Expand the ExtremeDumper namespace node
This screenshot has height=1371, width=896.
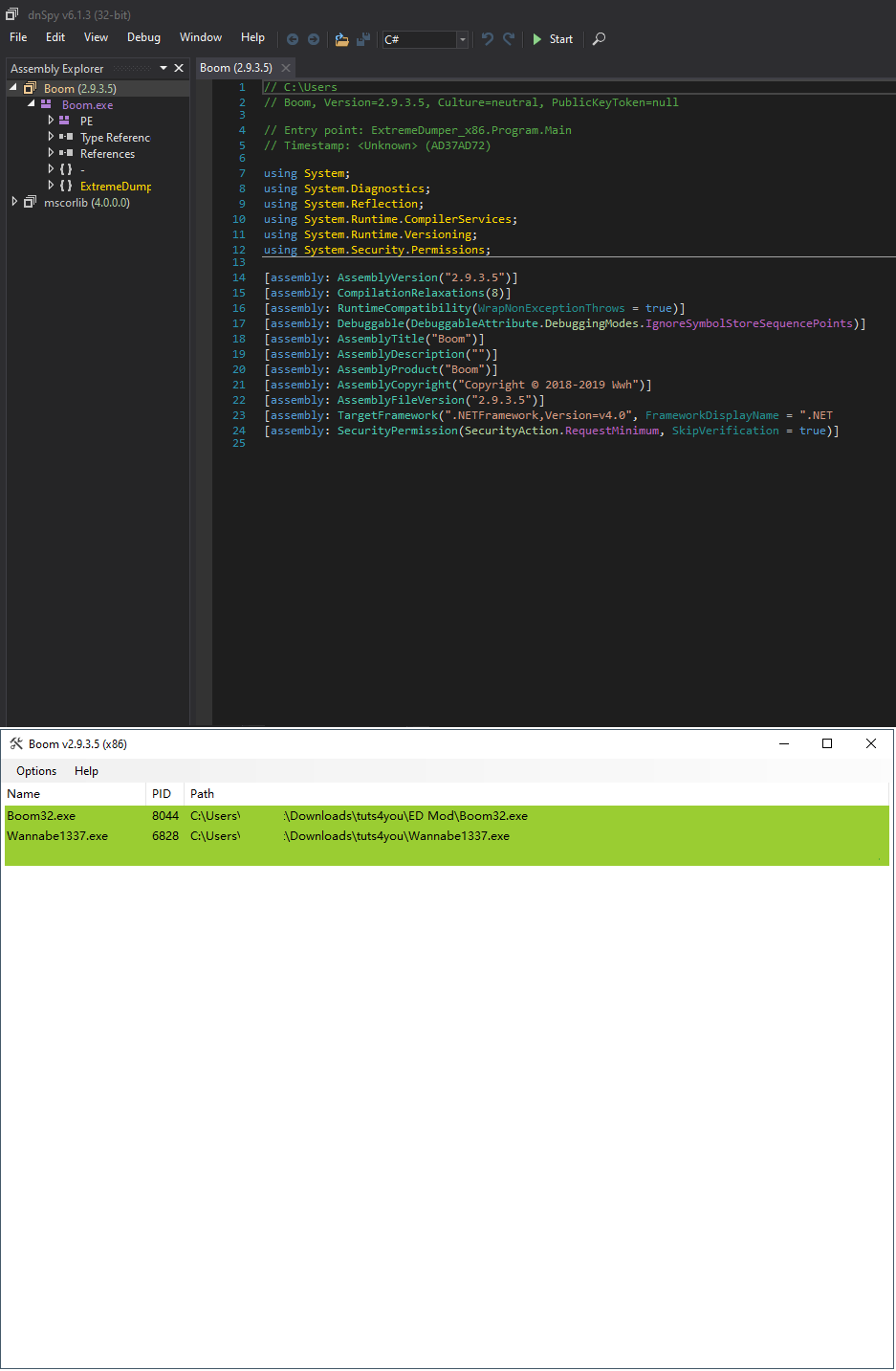51,186
